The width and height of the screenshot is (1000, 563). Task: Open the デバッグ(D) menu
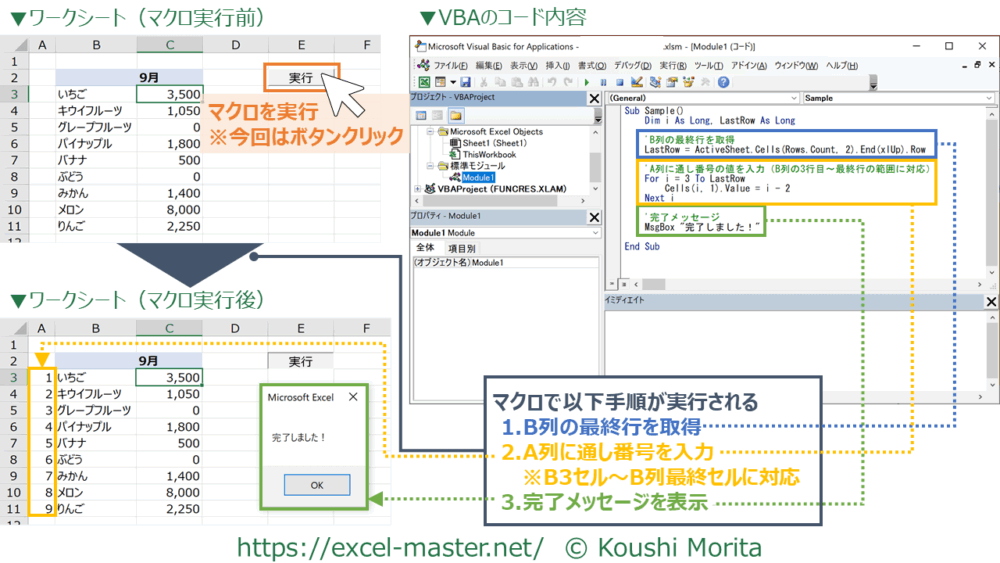click(x=631, y=66)
